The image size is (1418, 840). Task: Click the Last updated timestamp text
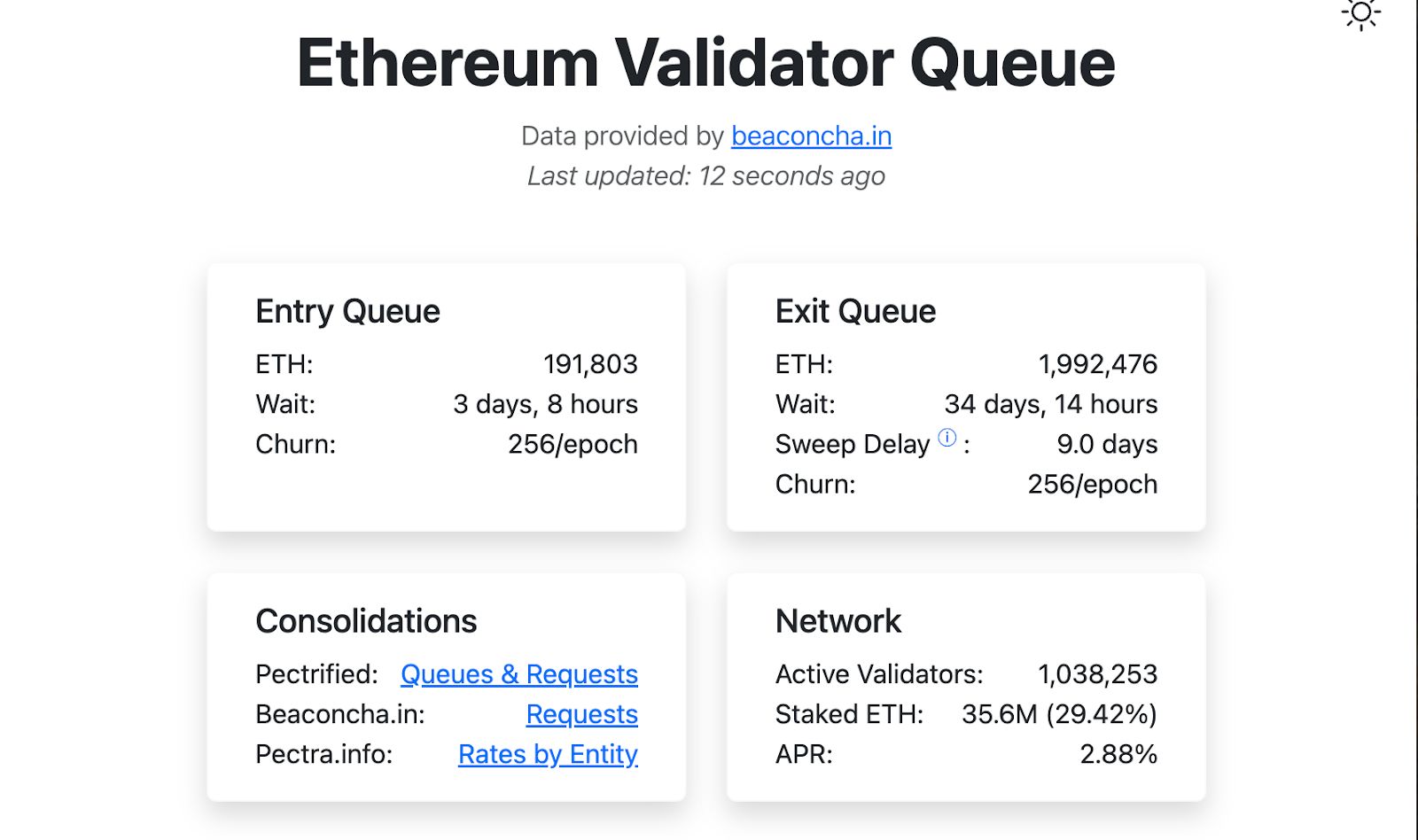[705, 176]
